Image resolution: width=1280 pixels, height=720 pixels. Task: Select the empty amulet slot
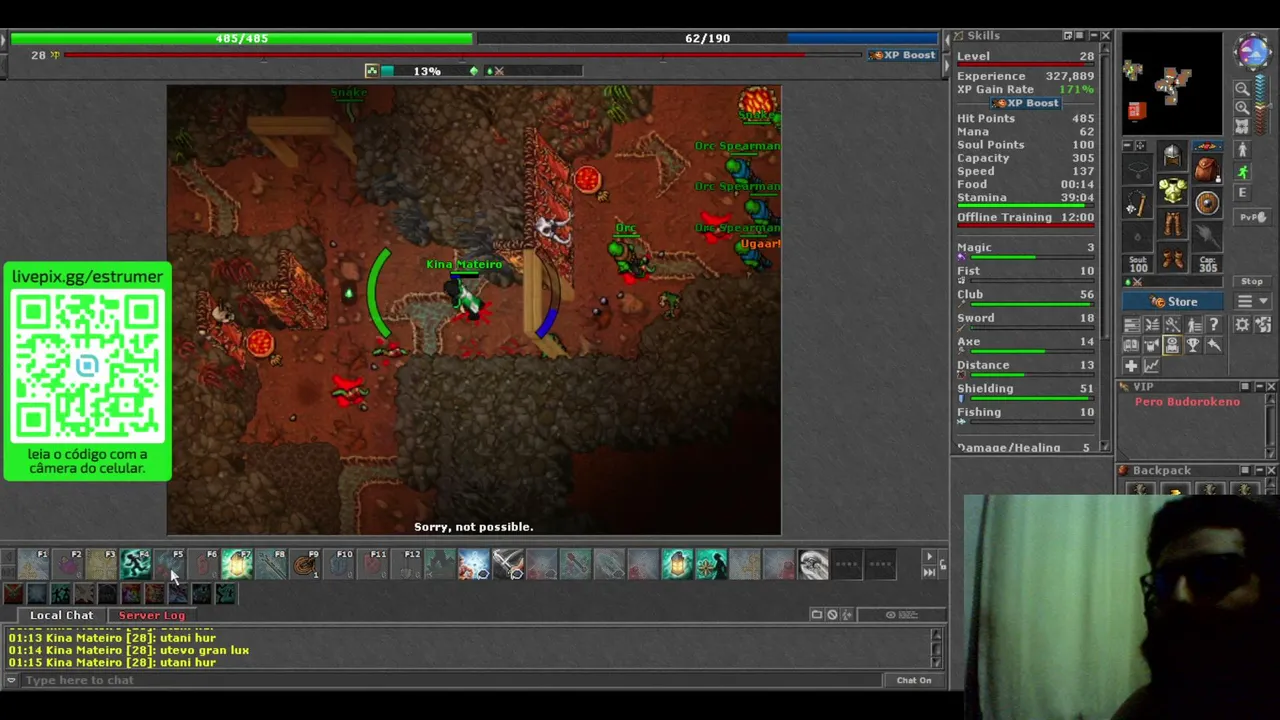click(1137, 167)
